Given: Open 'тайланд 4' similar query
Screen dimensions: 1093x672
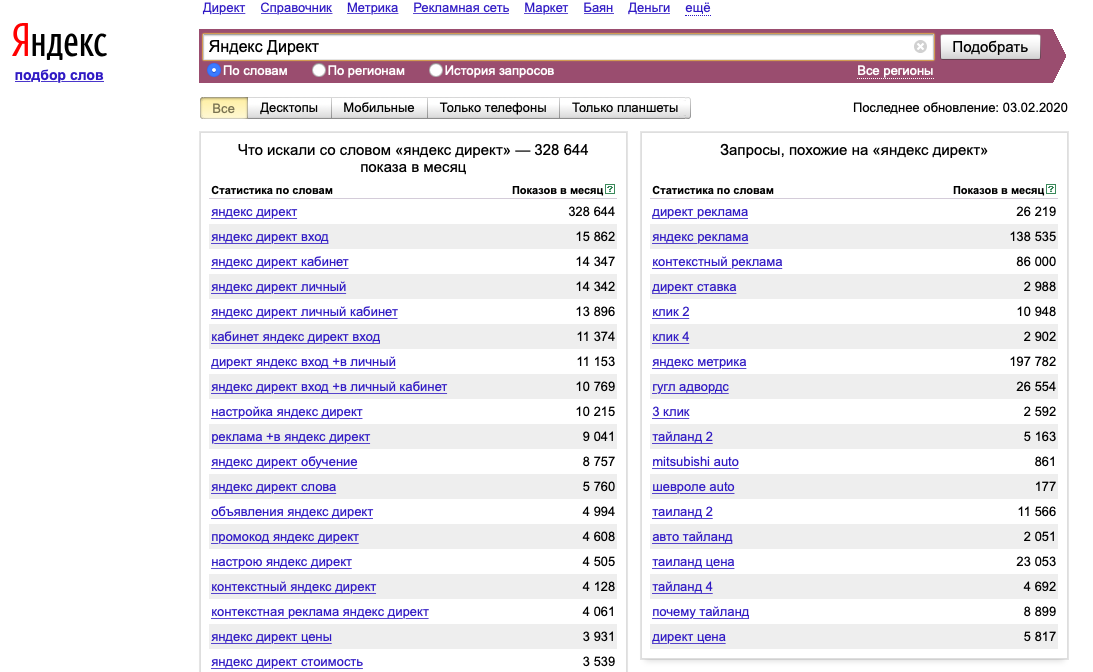Looking at the screenshot, I should [682, 587].
